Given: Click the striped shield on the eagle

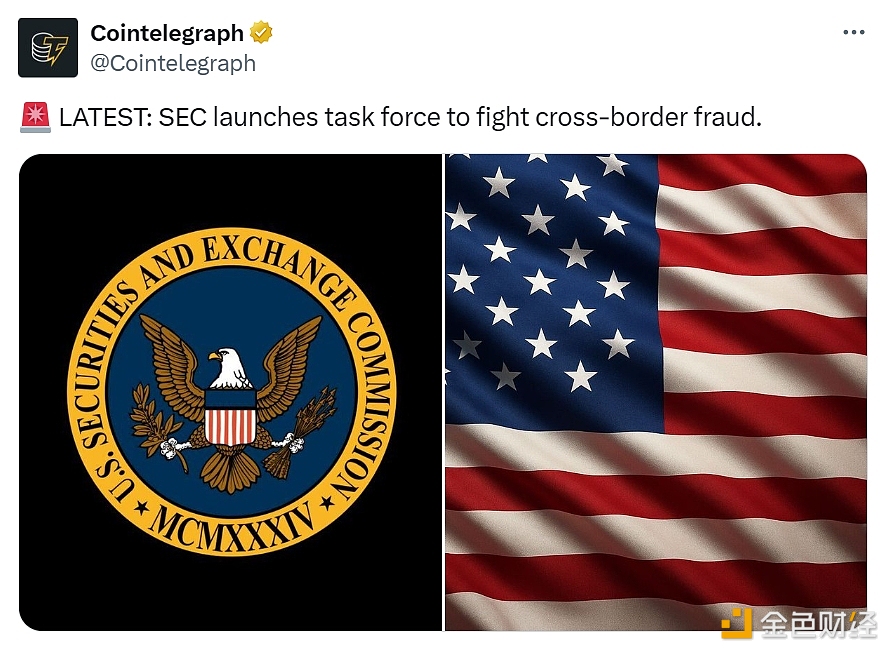Looking at the screenshot, I should pos(230,417).
